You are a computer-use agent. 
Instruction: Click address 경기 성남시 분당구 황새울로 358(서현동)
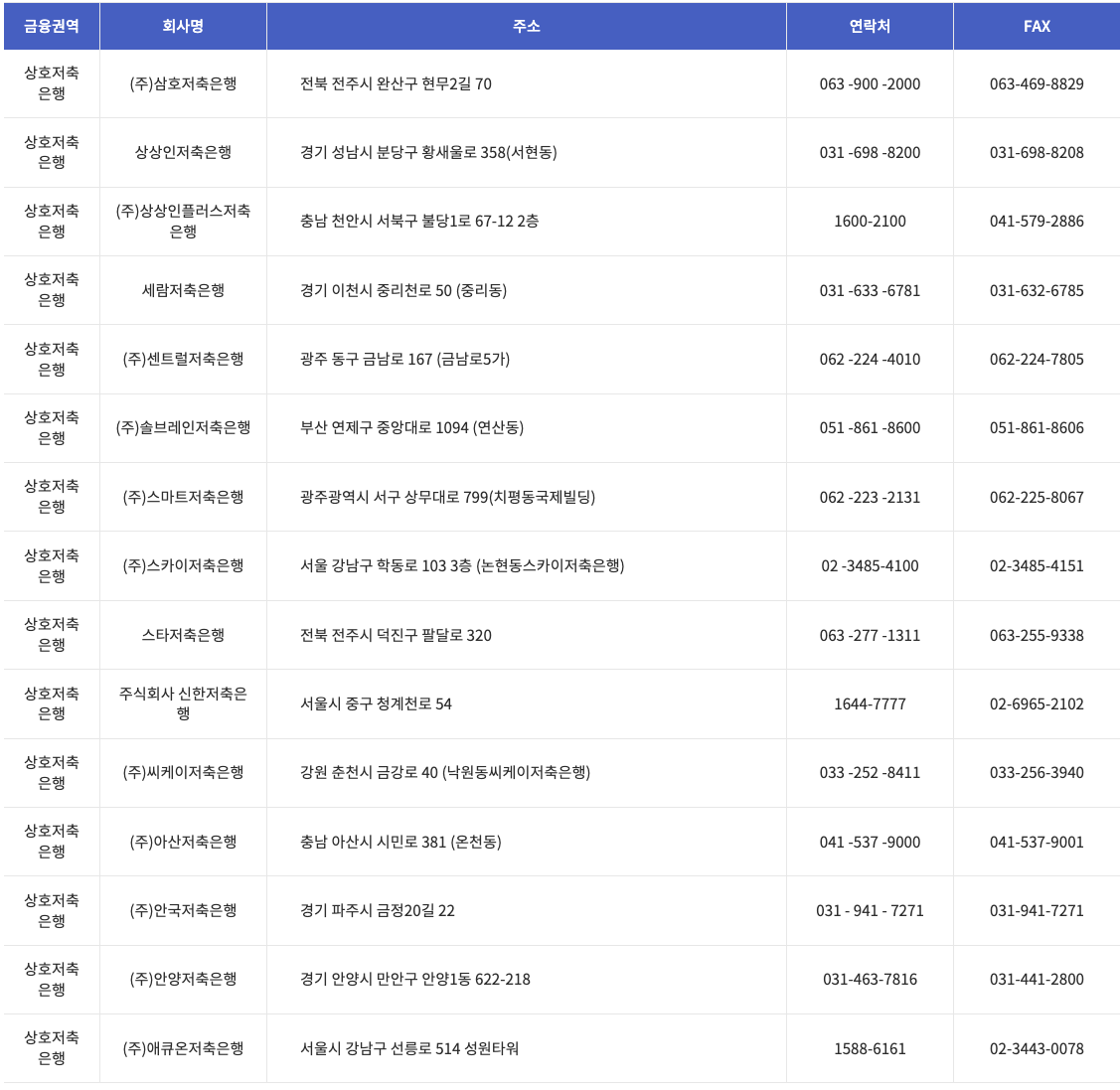click(x=428, y=152)
